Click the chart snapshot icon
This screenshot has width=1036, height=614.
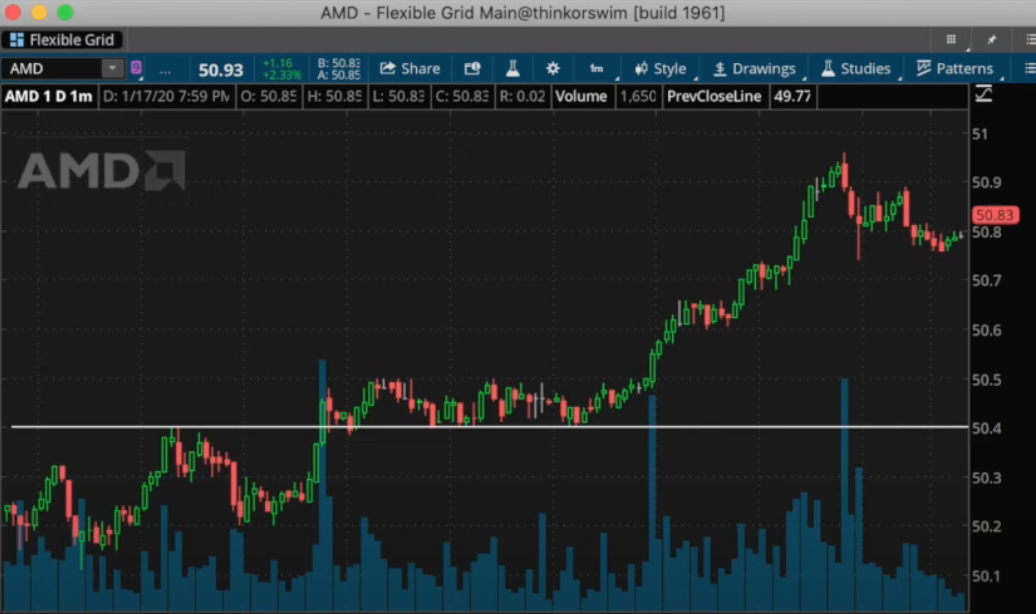(x=472, y=69)
